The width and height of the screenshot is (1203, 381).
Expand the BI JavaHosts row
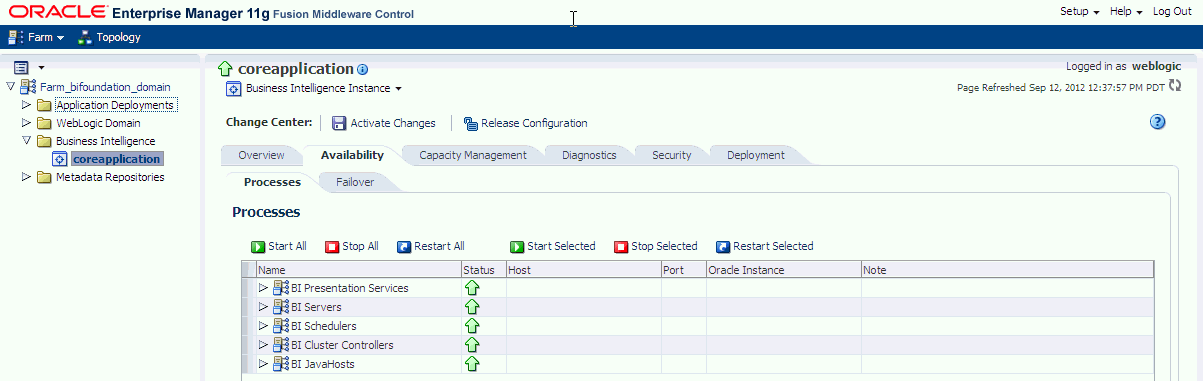pyautogui.click(x=264, y=364)
